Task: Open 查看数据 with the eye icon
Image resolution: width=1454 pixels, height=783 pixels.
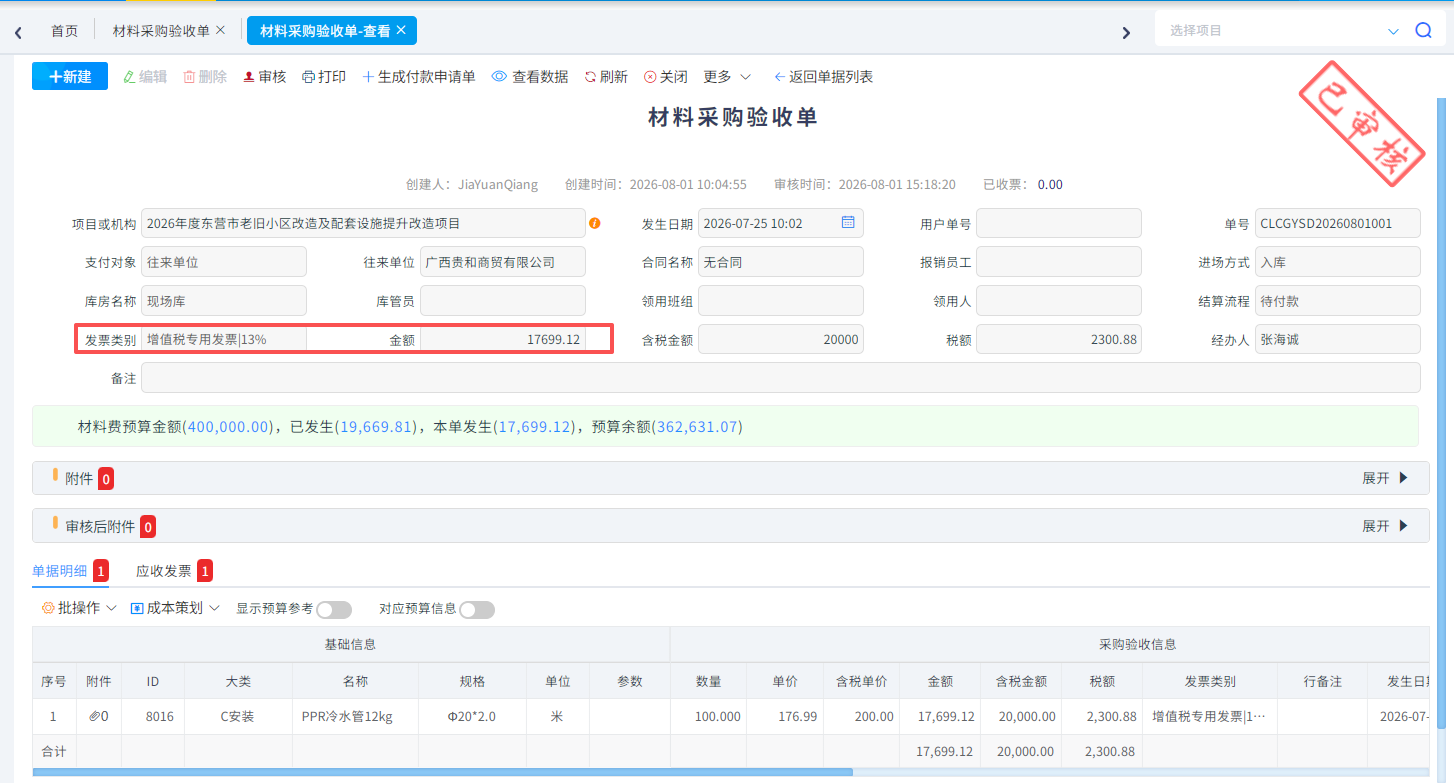Action: (530, 77)
